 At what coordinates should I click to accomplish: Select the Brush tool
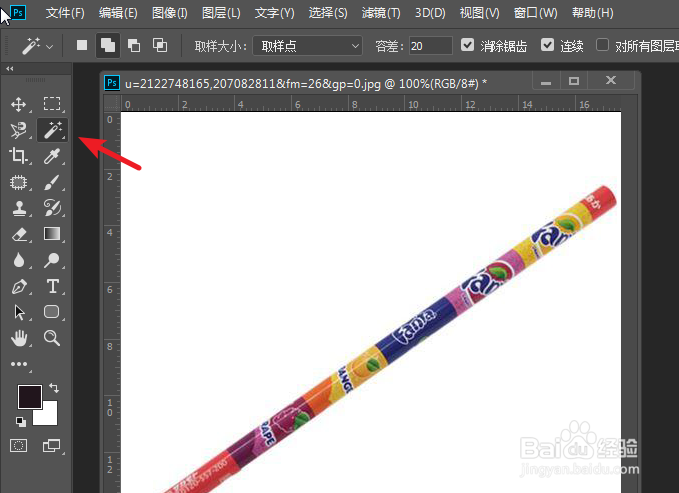[x=52, y=182]
